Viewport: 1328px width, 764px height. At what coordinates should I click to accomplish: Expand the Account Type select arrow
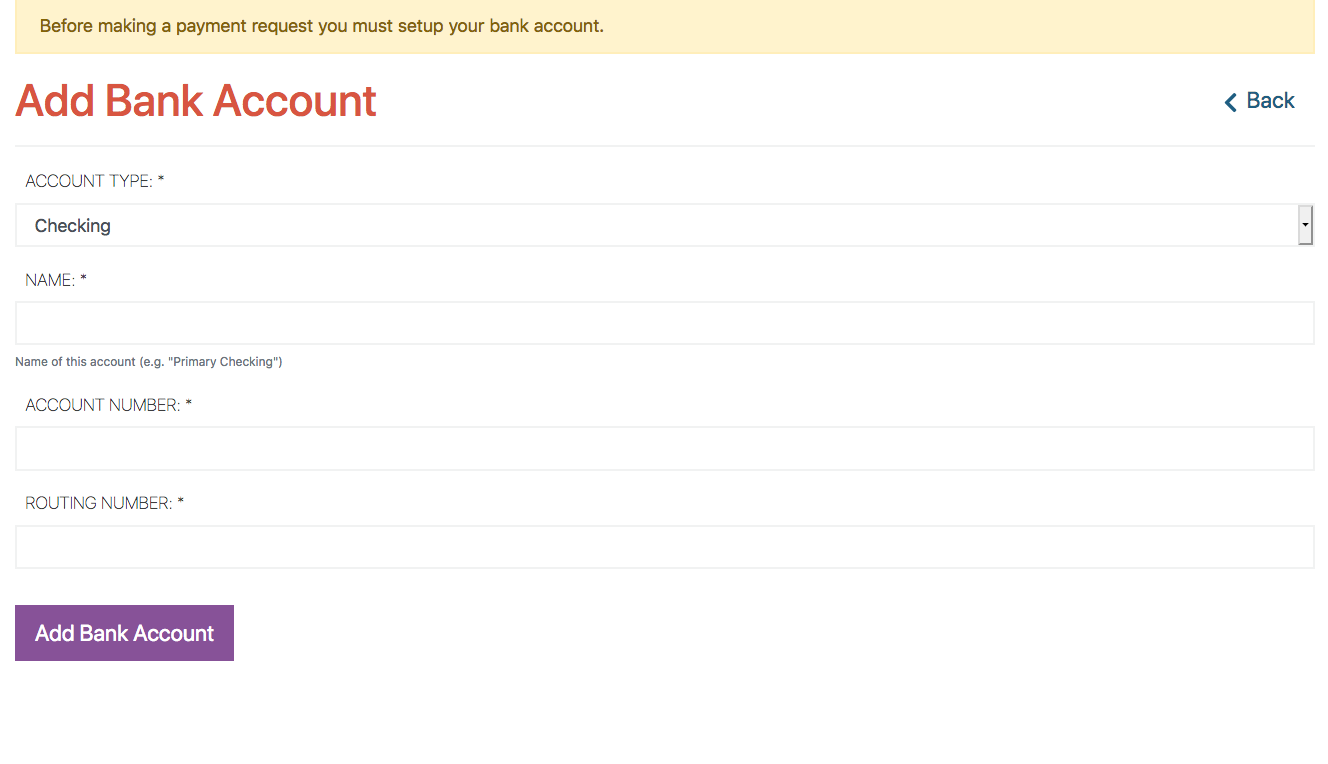[1305, 225]
